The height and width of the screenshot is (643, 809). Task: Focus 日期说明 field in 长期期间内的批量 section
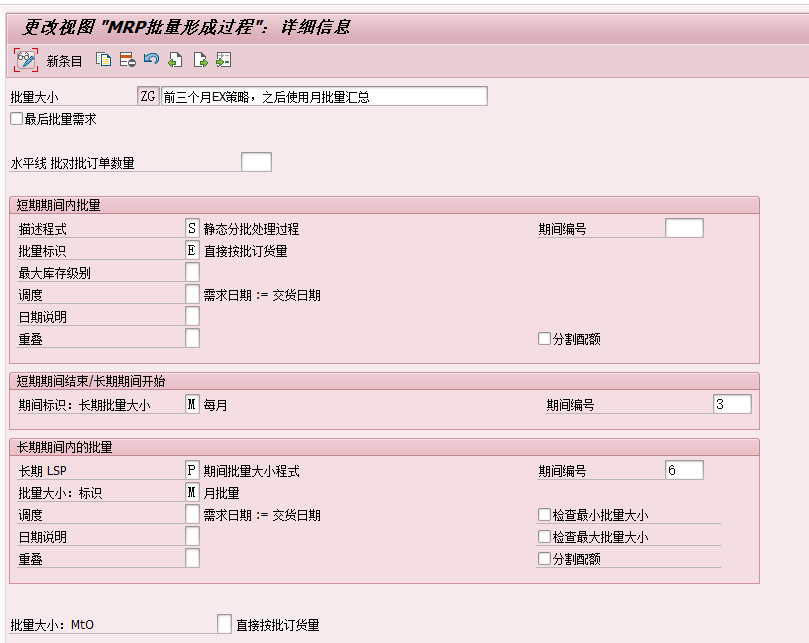click(x=192, y=536)
